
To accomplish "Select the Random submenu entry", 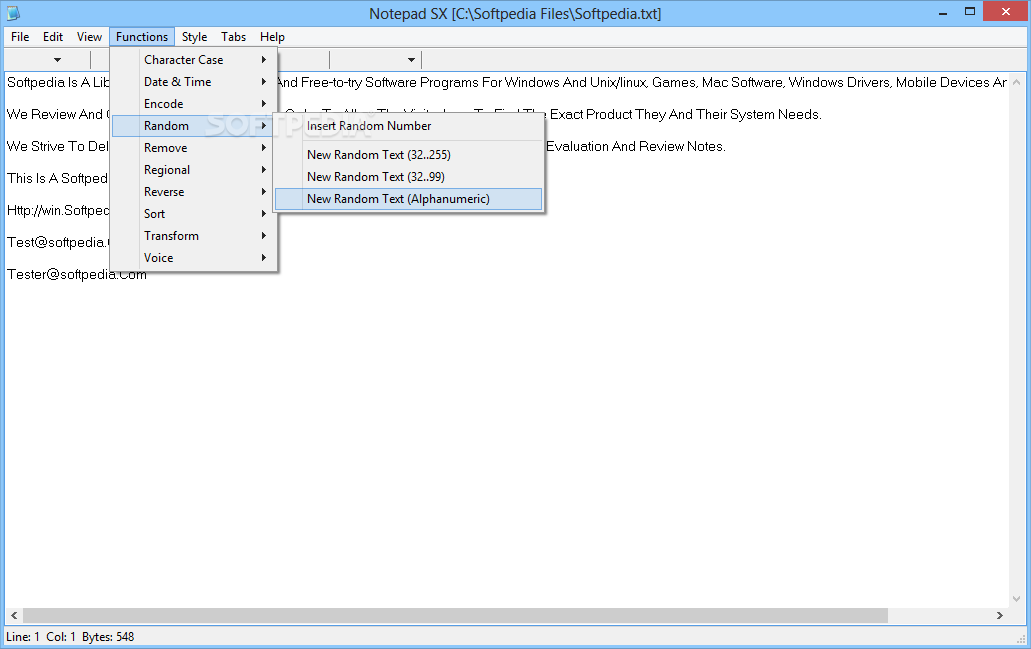I will coord(193,126).
